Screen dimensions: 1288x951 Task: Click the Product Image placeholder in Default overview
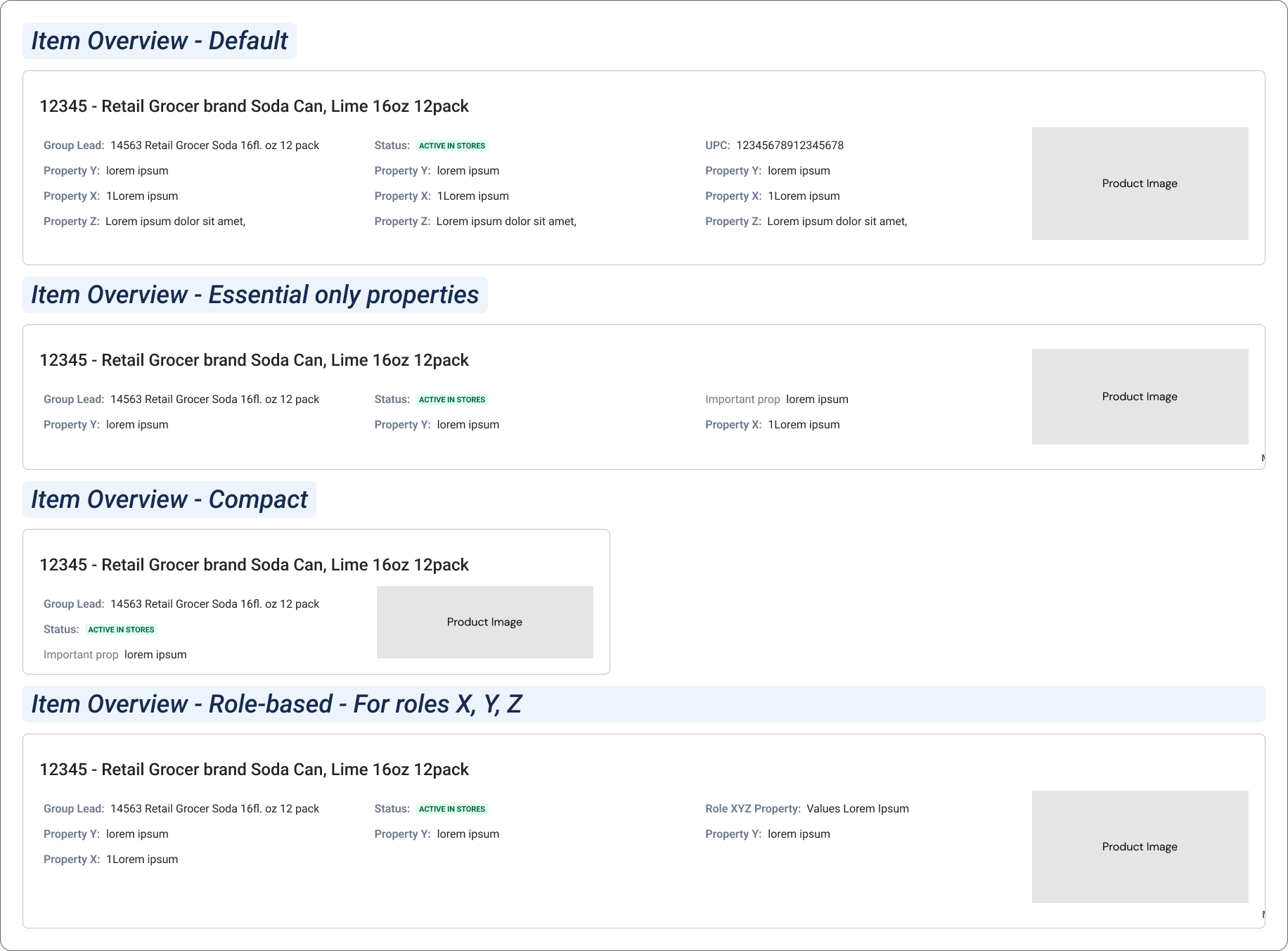1140,184
